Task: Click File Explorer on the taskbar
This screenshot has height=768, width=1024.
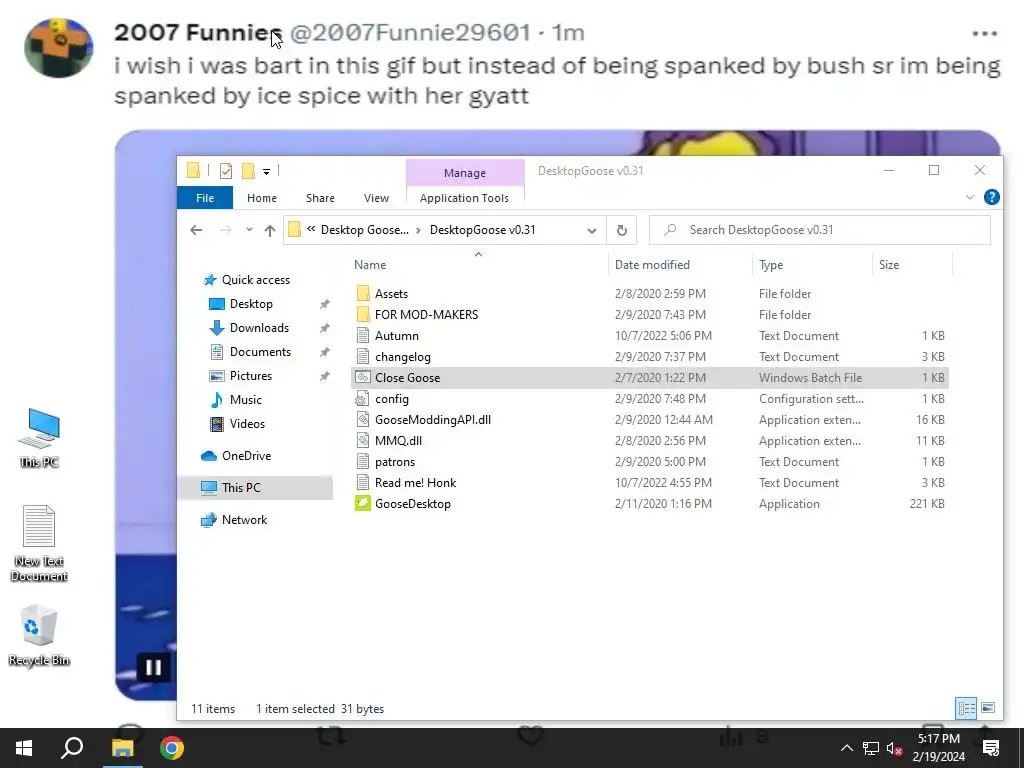Action: point(122,748)
